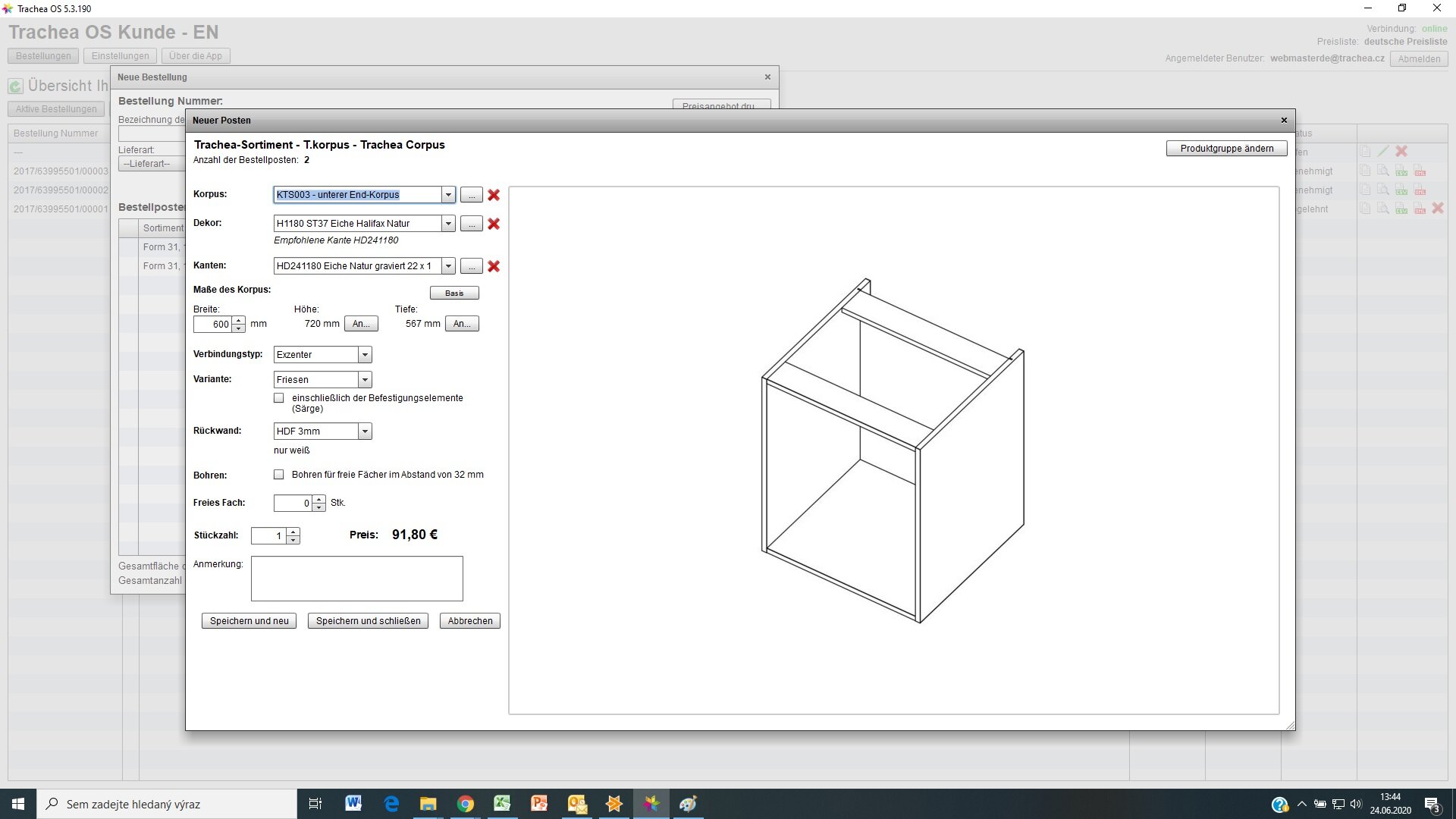
Task: Open the notification center in system tray
Action: point(1432,804)
